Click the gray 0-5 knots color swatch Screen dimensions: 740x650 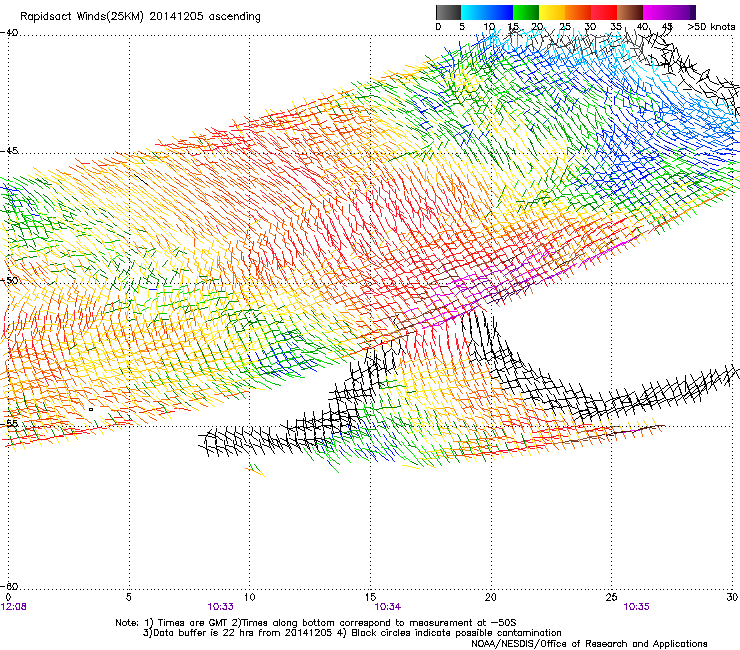click(448, 12)
